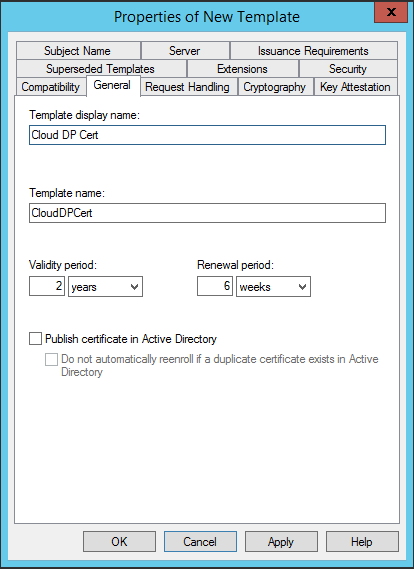Go to the Extensions tab
414x569 pixels.
[x=243, y=69]
